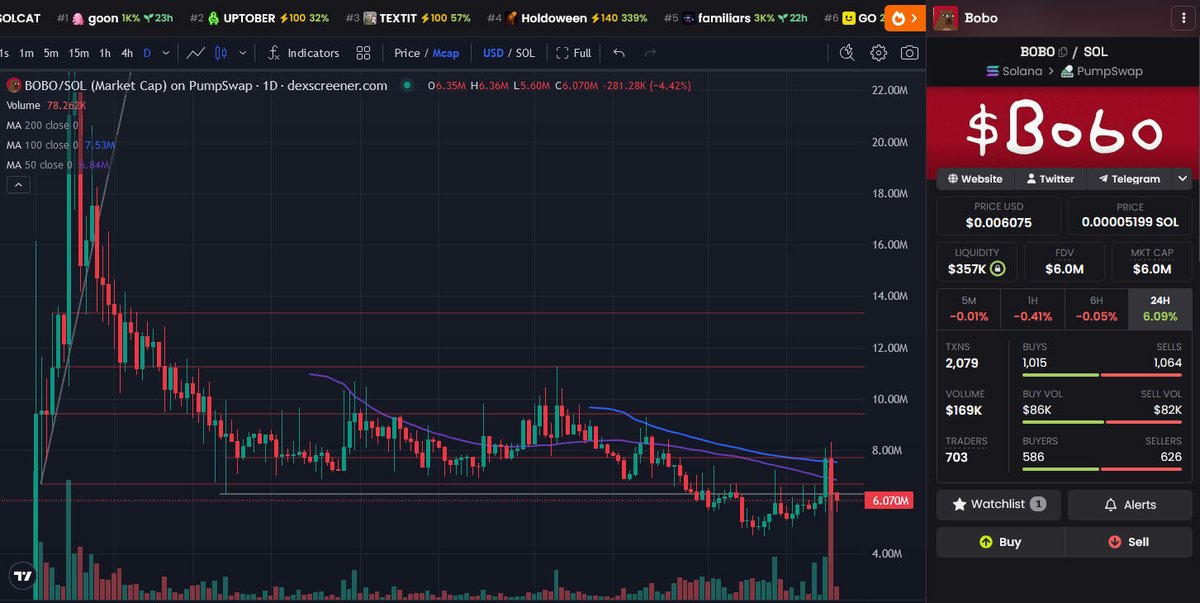
Task: Click the FDV $6.0M box
Action: (1064, 262)
